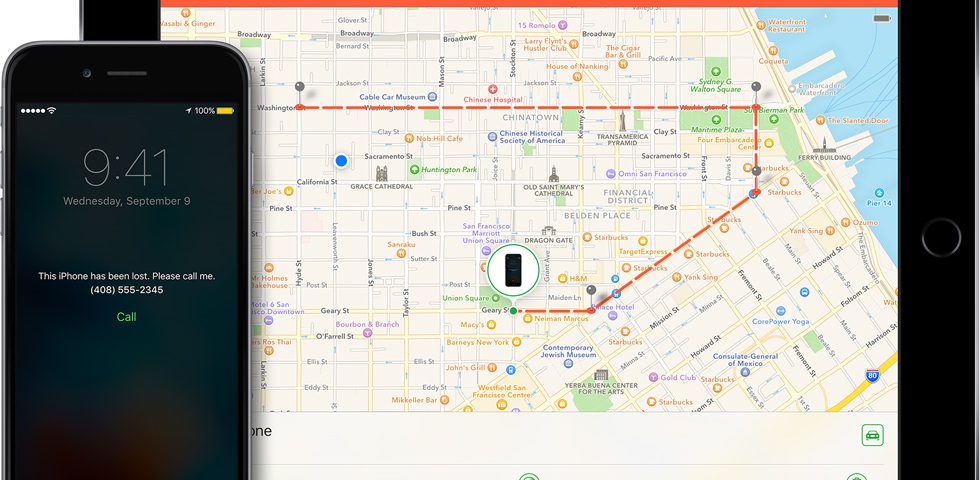Click the green dot on Geary St
This screenshot has height=480, width=980.
513,311
